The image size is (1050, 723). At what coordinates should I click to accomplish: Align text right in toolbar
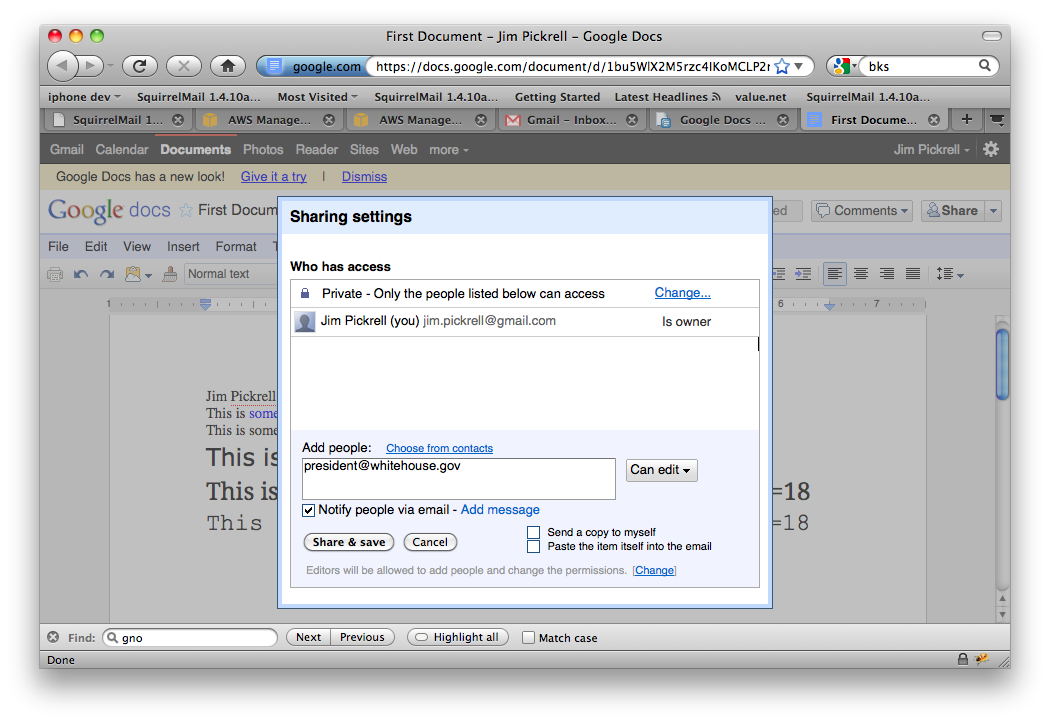(887, 274)
